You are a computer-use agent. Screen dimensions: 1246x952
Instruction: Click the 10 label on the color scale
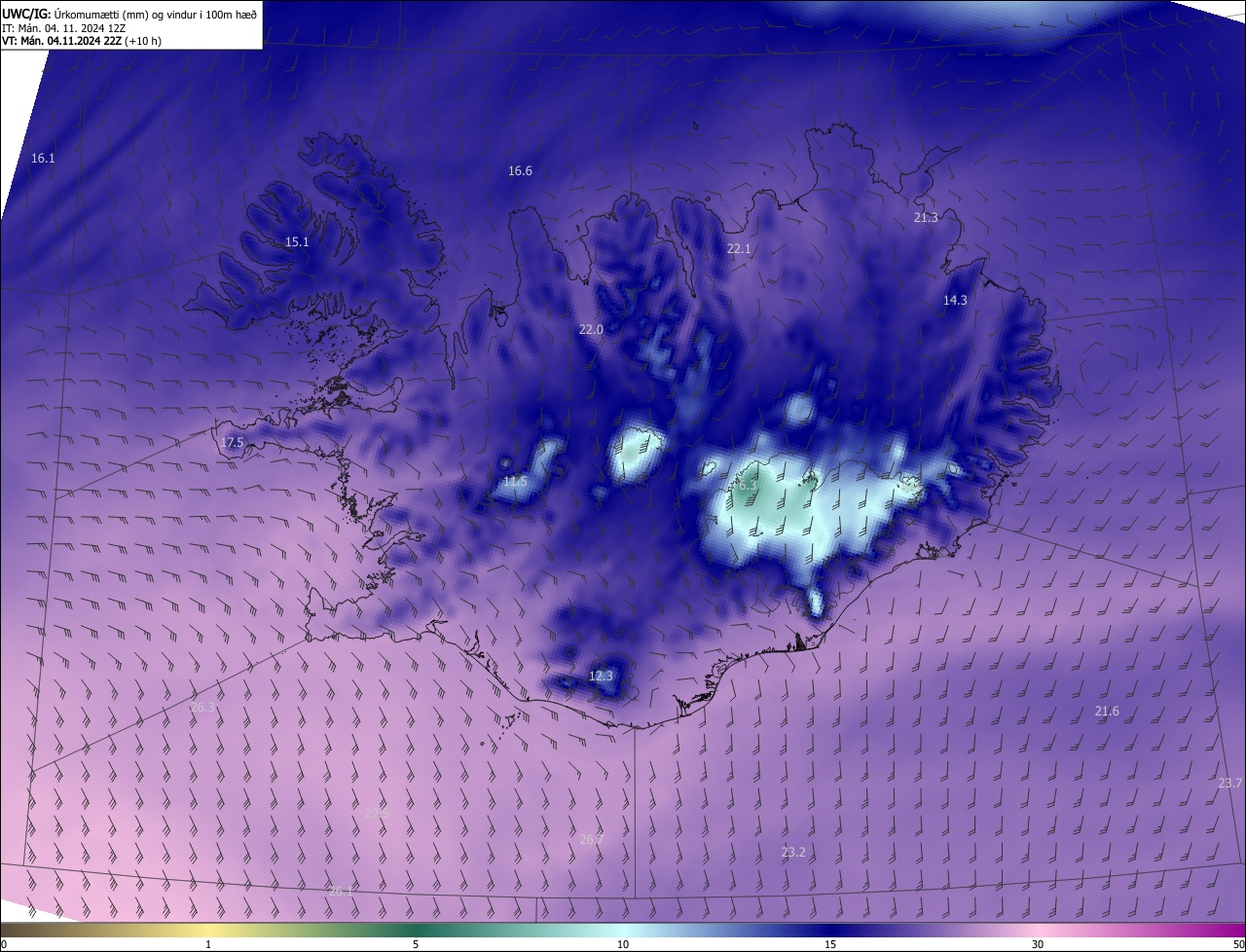pyautogui.click(x=623, y=945)
